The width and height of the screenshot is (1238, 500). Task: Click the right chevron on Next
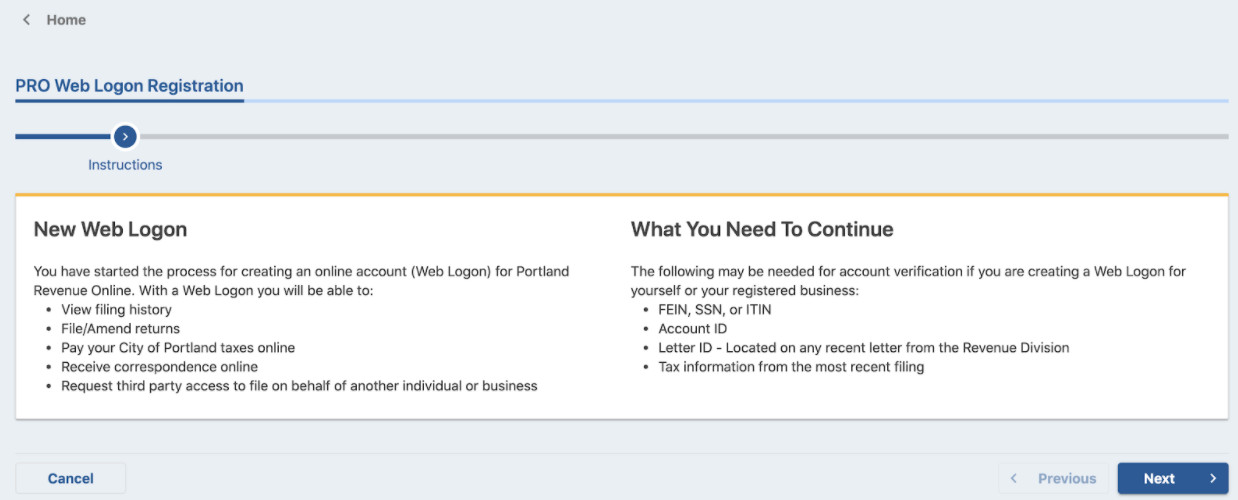pos(1213,479)
